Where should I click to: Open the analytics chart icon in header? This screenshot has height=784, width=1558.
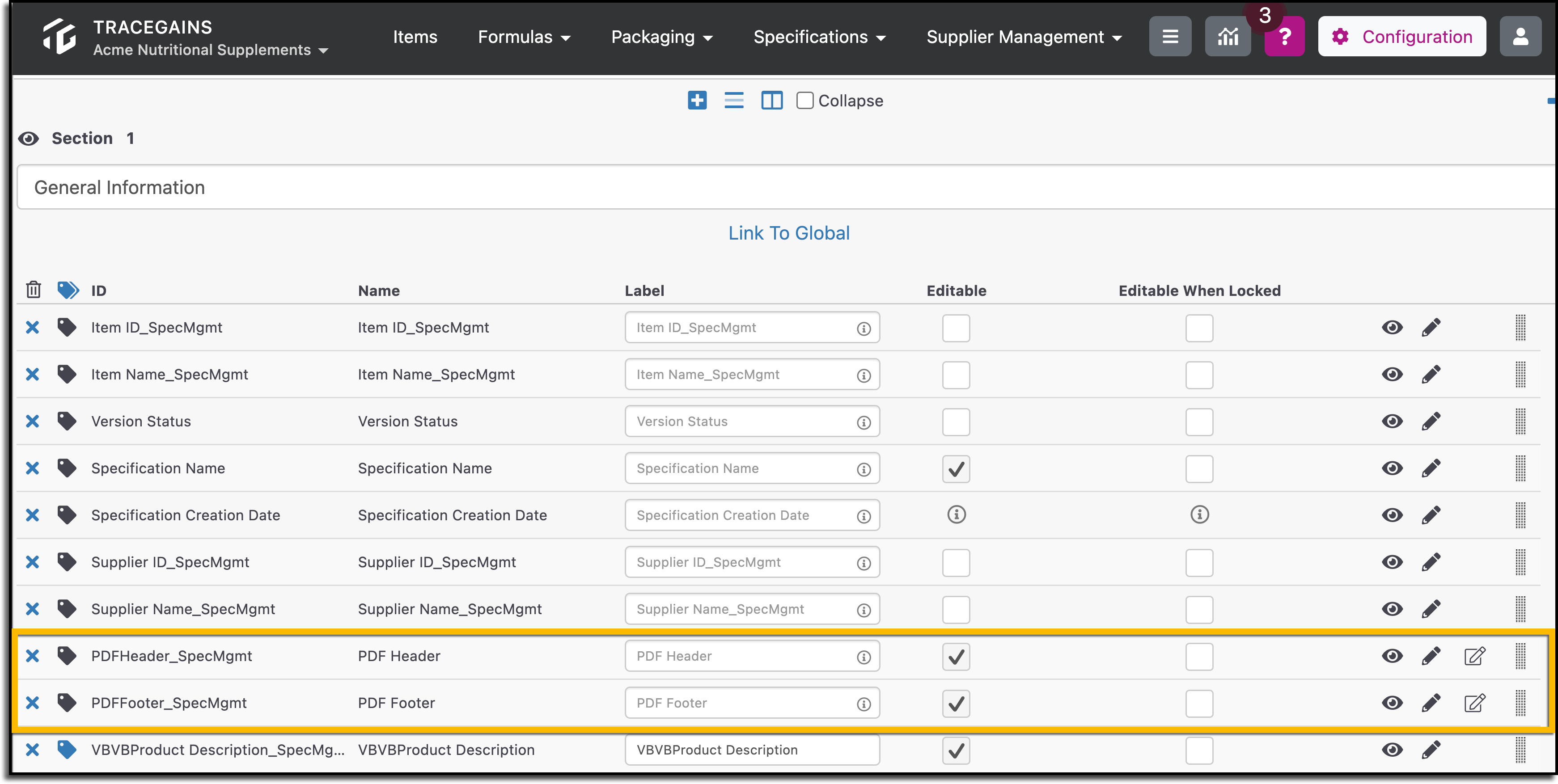click(x=1228, y=37)
